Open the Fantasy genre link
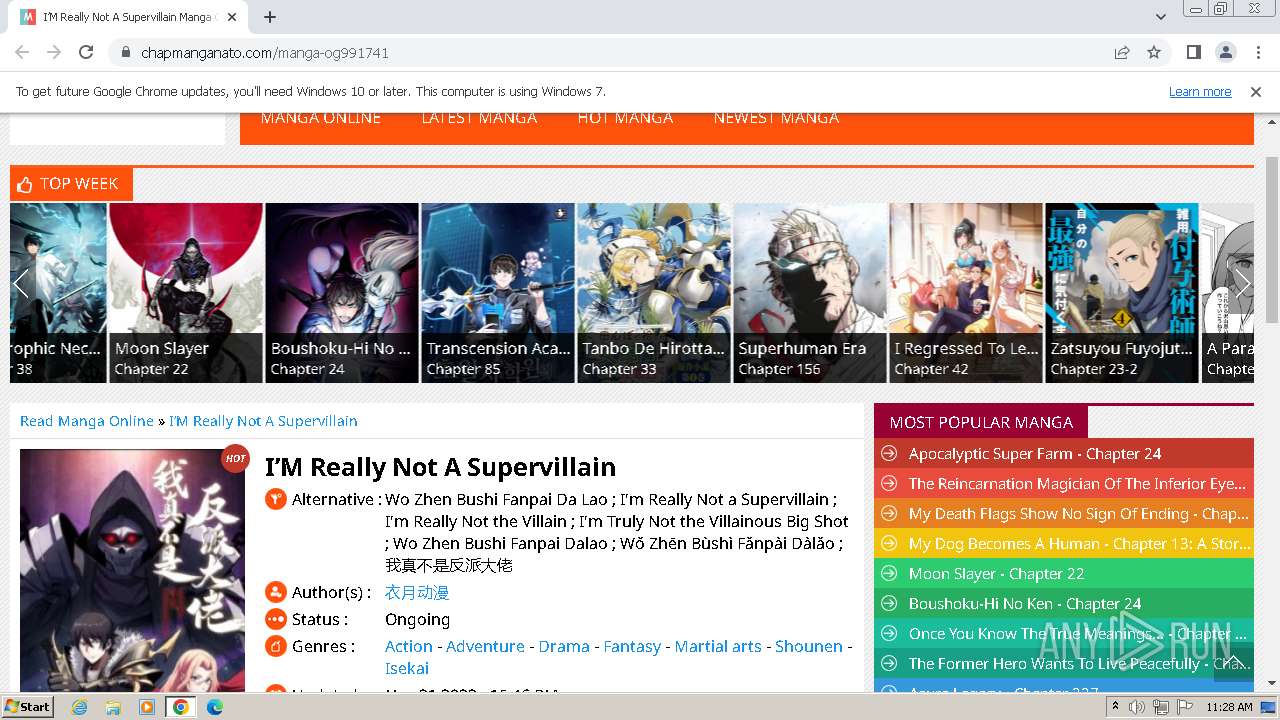Screen dimensions: 1280x720 pyautogui.click(x=632, y=647)
